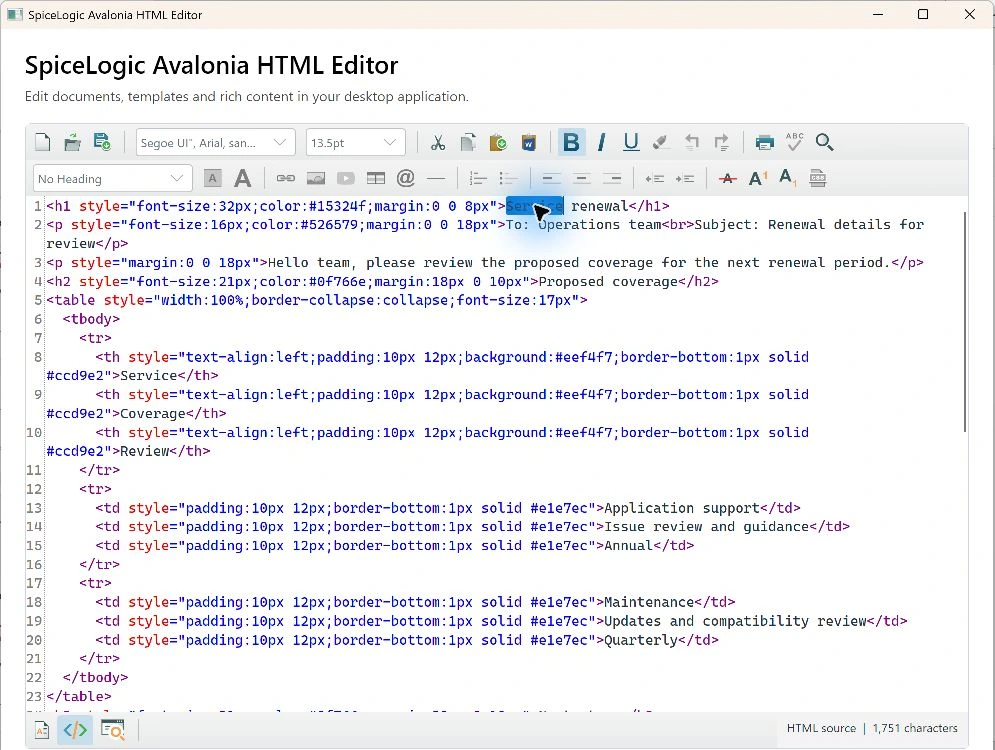Toggle strikethrough formatting
This screenshot has width=995, height=750.
tap(727, 179)
